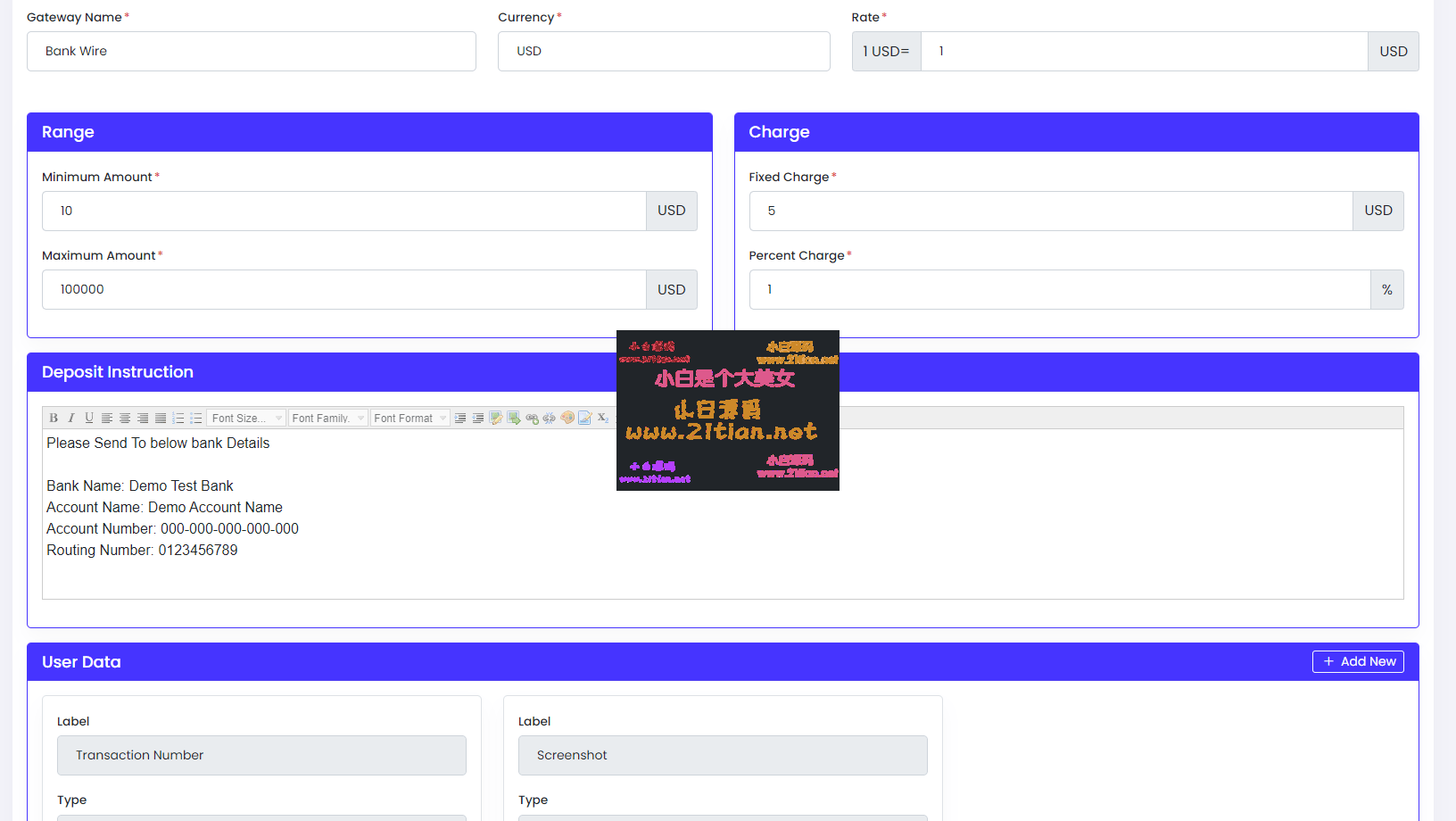Click the Add New button in User Data
Screen dimensions: 1456x821
pos(1358,661)
